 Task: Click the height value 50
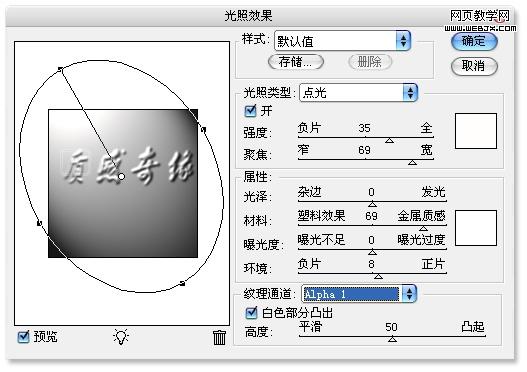pos(391,327)
